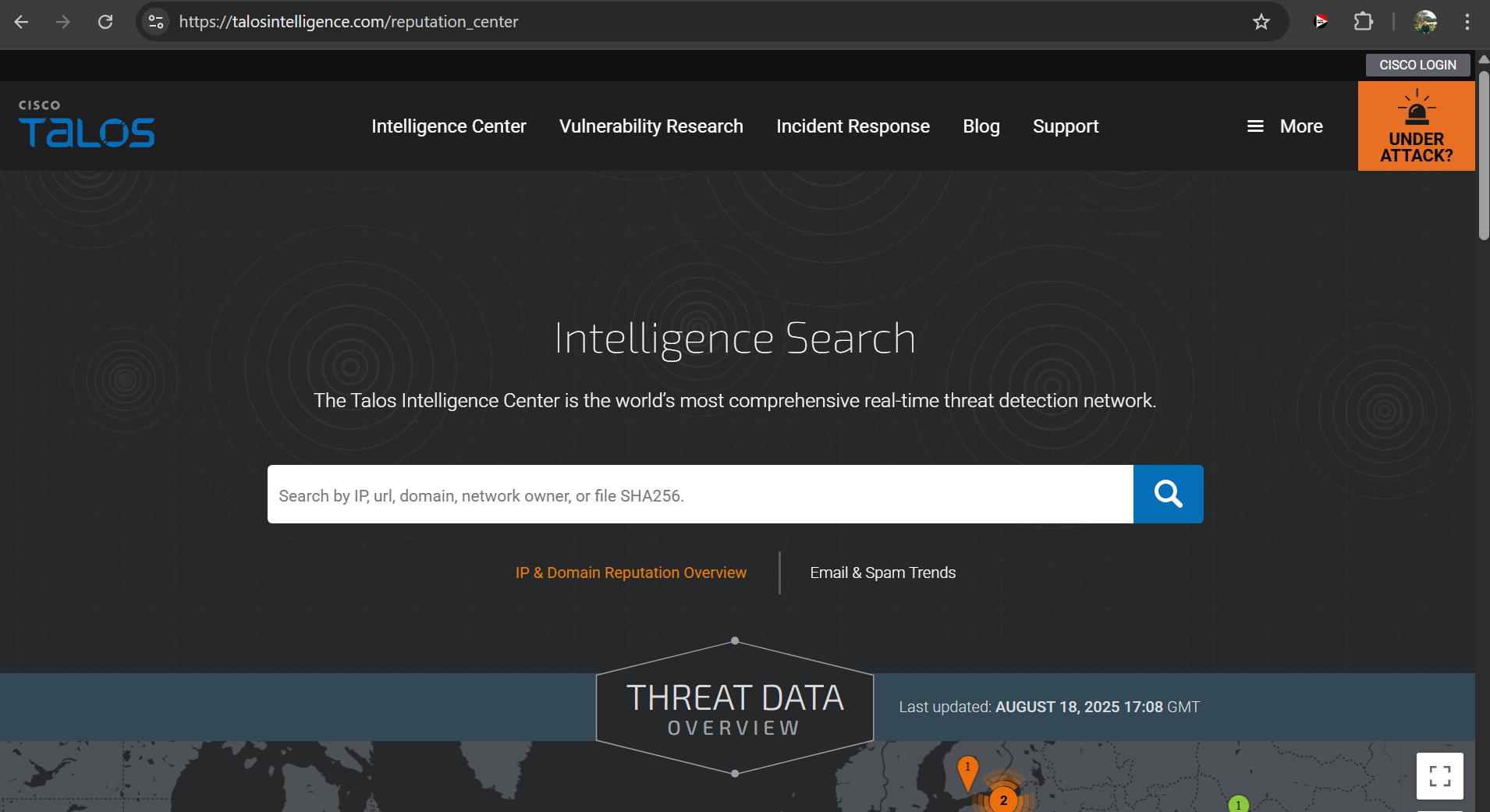This screenshot has width=1490, height=812.
Task: Open Chrome three-dot menu
Action: click(1467, 22)
